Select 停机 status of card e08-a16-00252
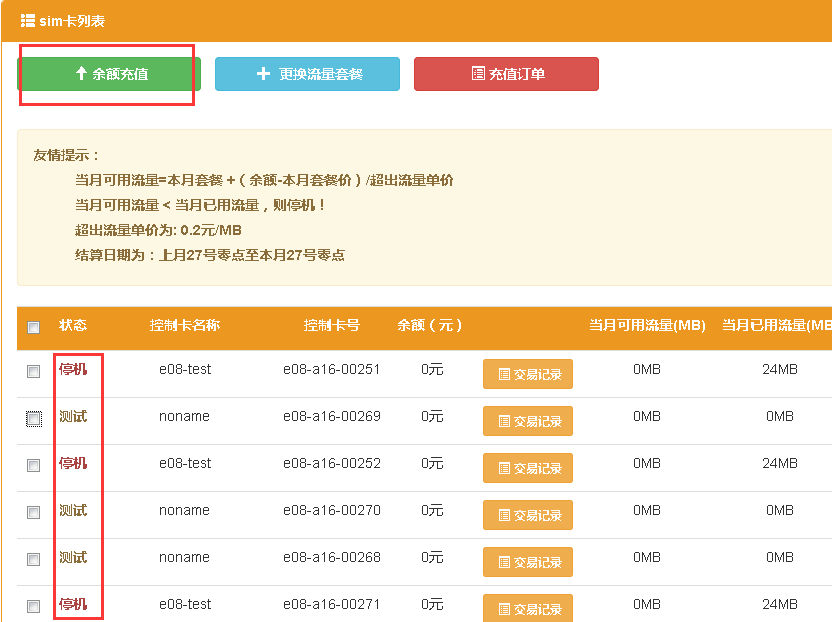The width and height of the screenshot is (832, 622). pyautogui.click(x=73, y=463)
